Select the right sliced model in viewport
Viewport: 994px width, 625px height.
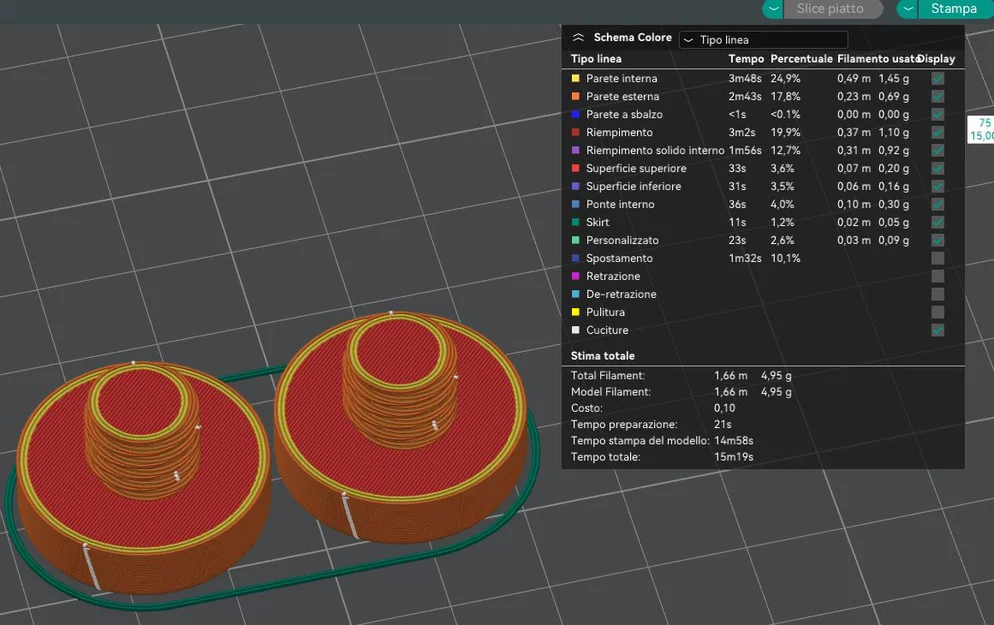[x=401, y=426]
